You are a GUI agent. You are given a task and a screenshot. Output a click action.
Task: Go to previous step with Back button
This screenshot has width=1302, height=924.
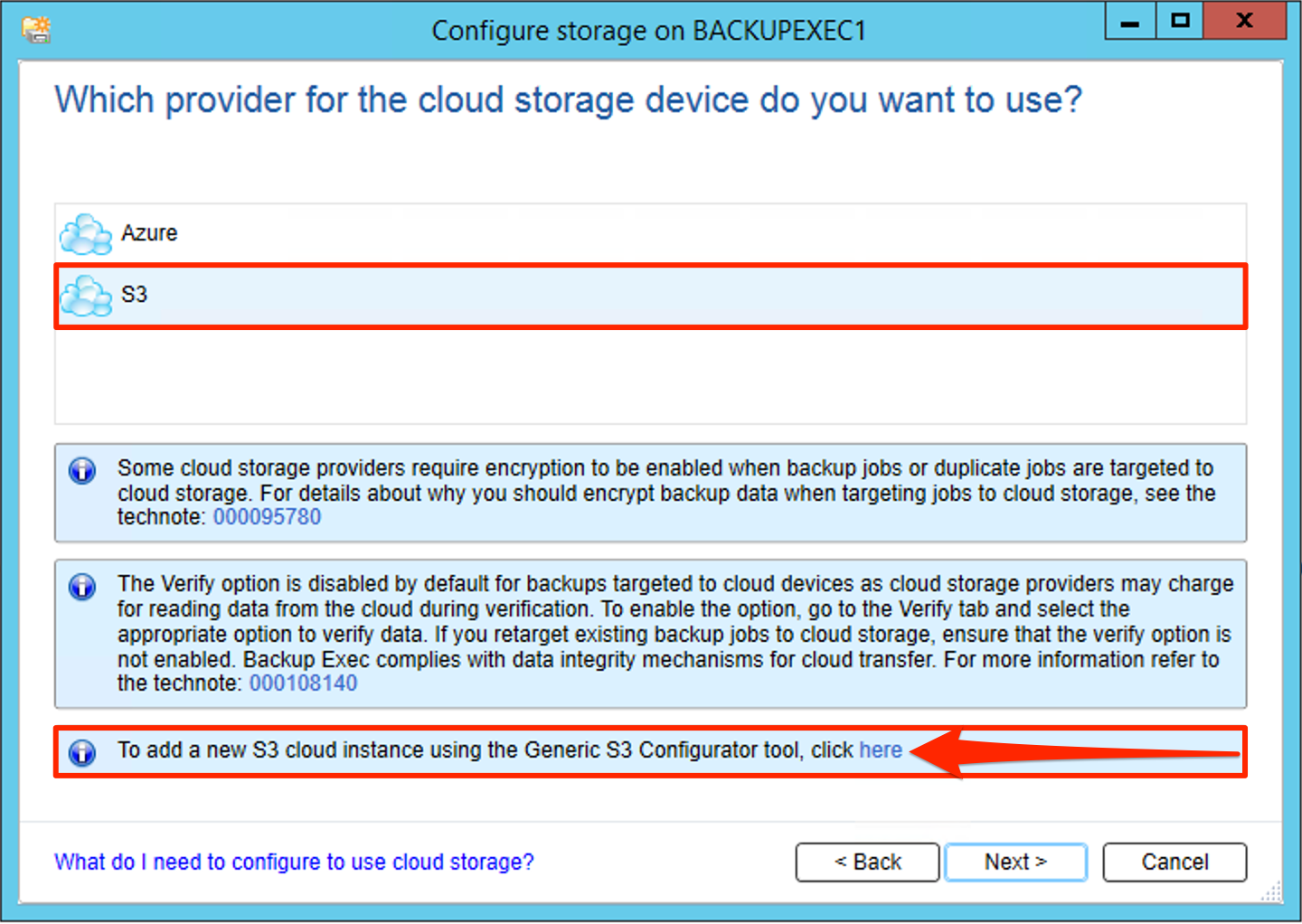click(x=867, y=862)
